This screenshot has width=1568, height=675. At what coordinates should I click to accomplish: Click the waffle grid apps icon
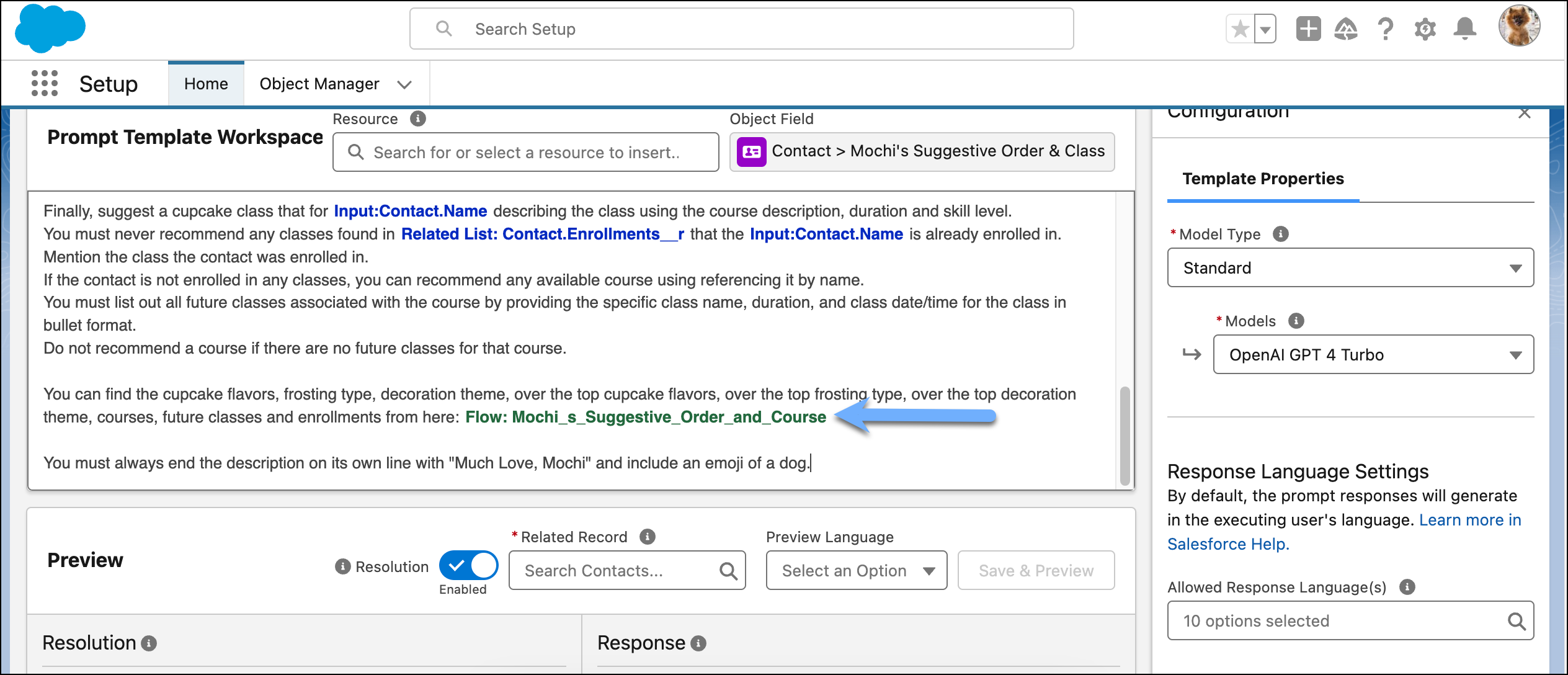(x=45, y=83)
